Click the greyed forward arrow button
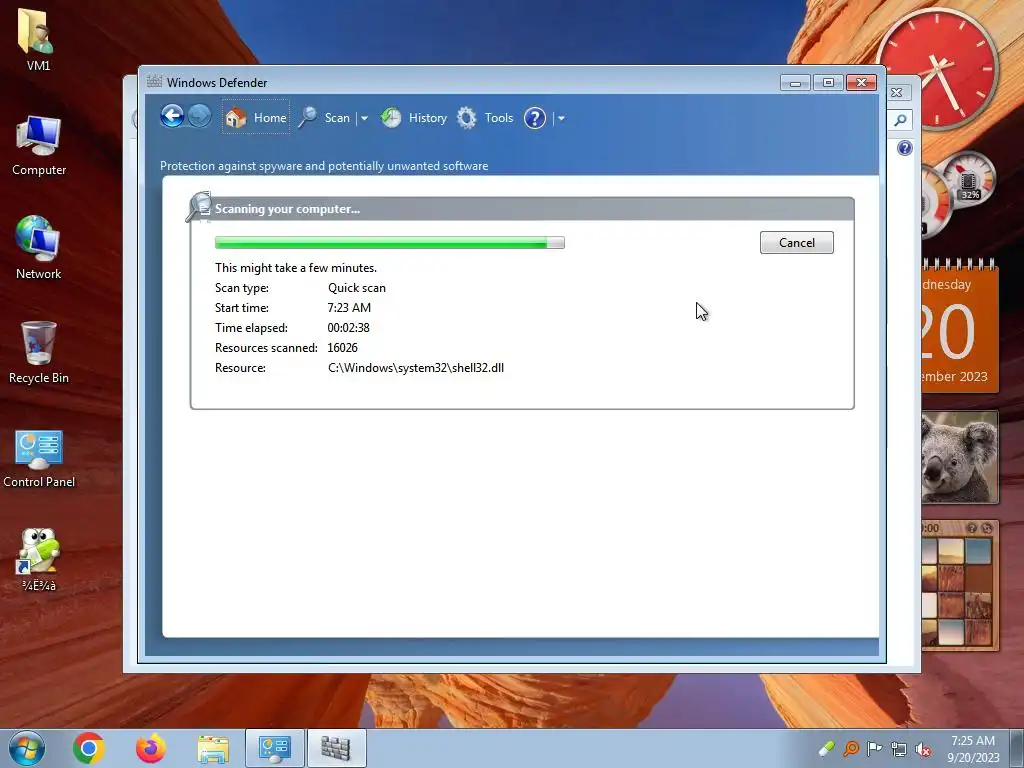This screenshot has width=1024, height=768. pos(199,117)
